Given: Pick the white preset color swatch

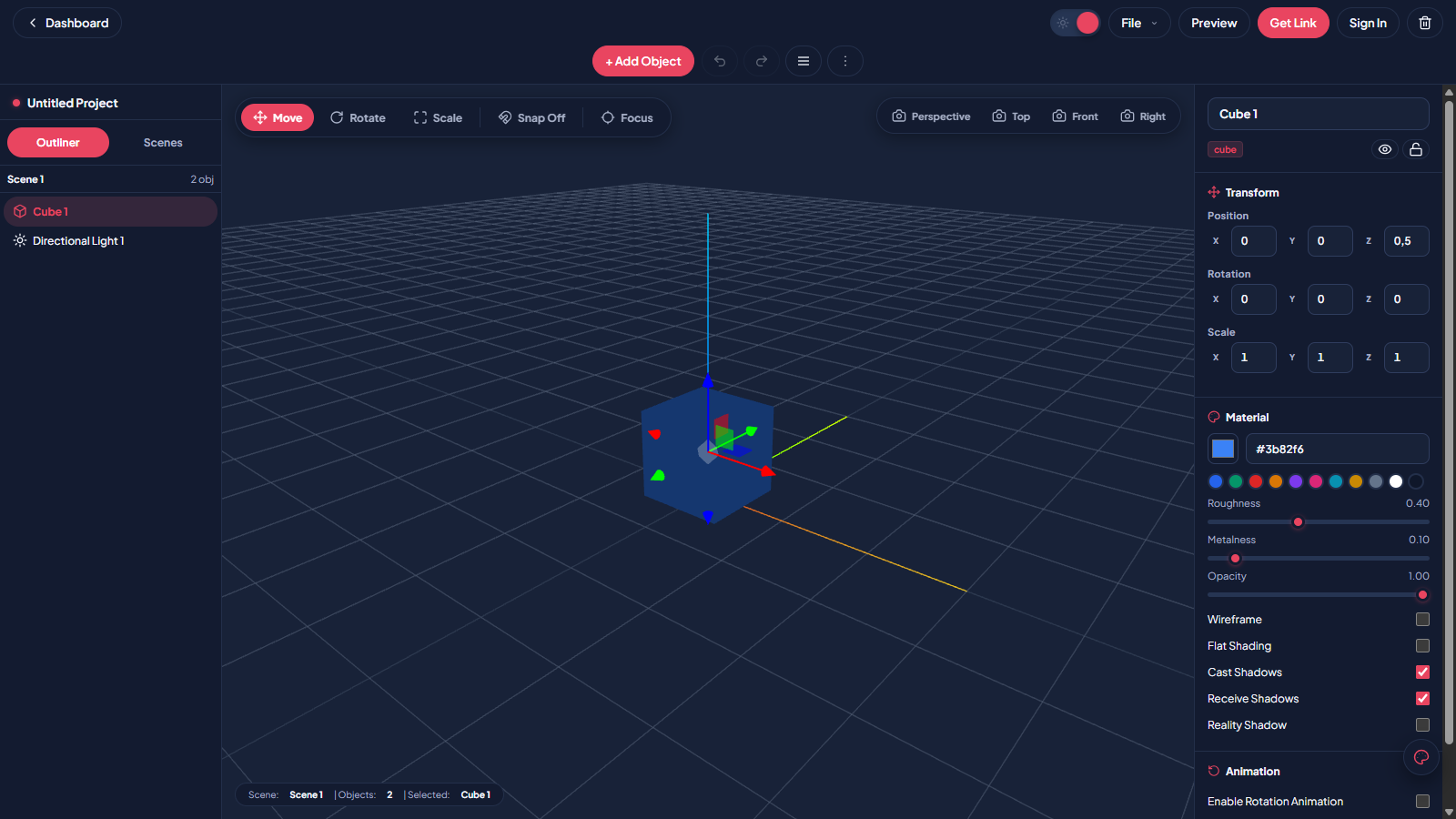Looking at the screenshot, I should (x=1396, y=481).
